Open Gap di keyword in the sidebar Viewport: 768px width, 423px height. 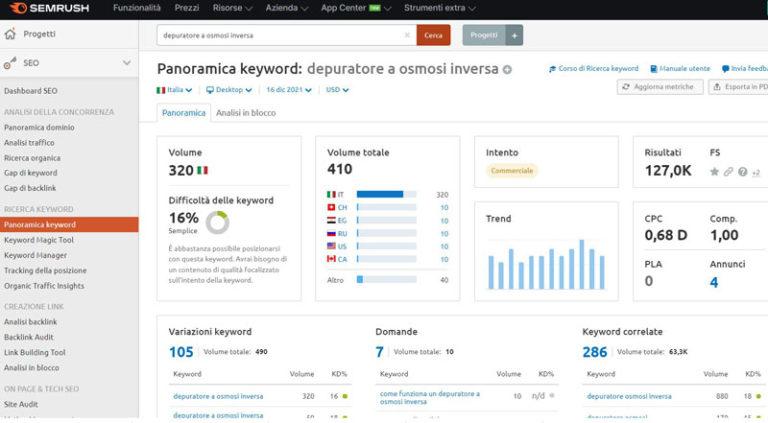[x=30, y=173]
